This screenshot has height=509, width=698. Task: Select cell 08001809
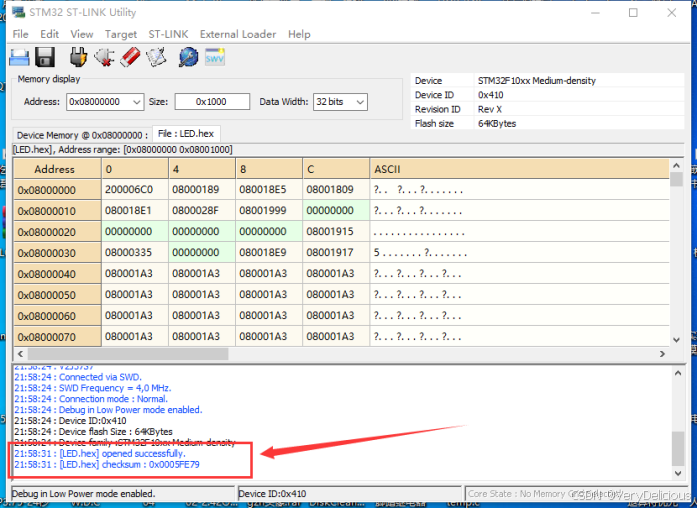336,190
